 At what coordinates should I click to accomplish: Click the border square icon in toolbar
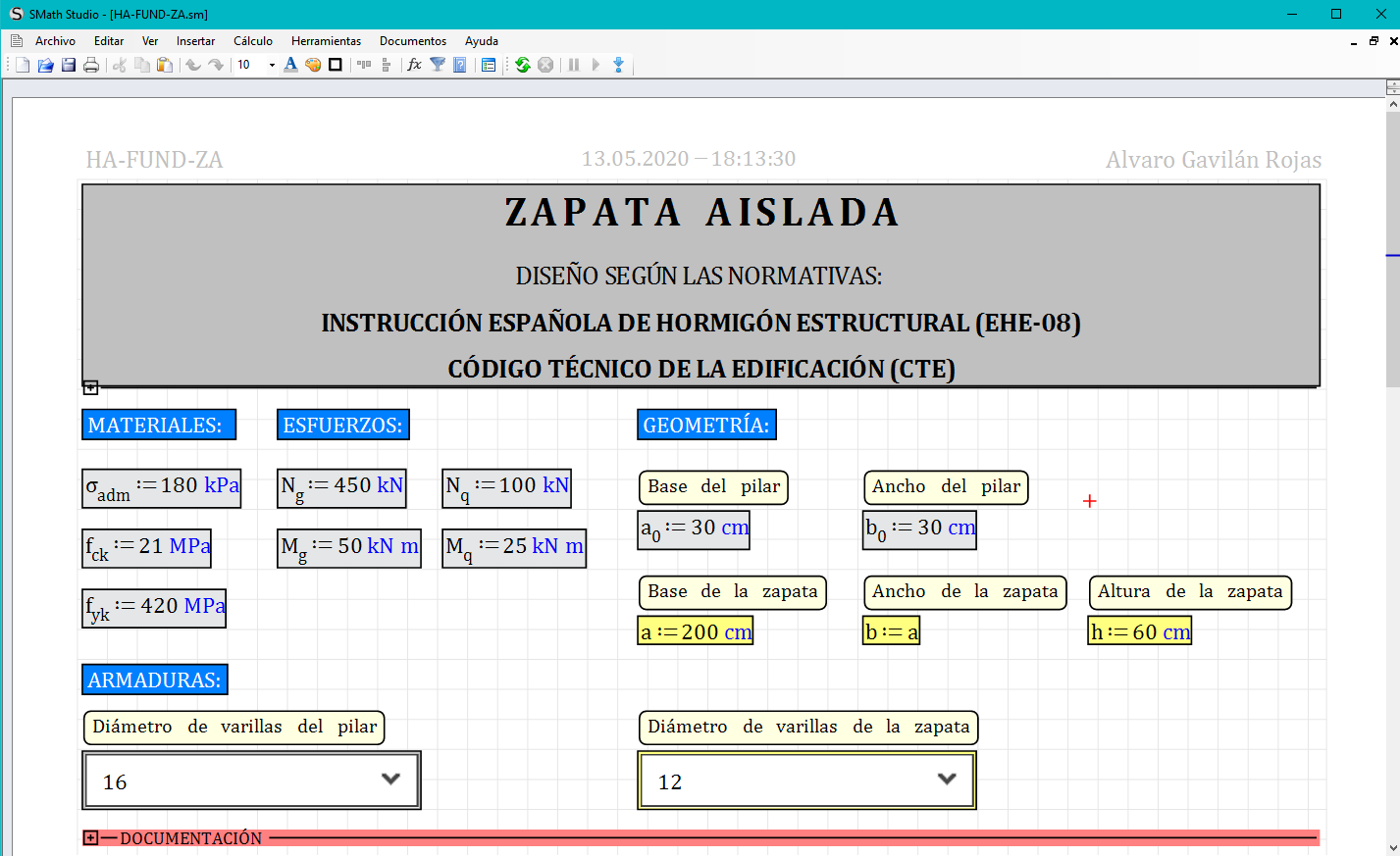336,65
